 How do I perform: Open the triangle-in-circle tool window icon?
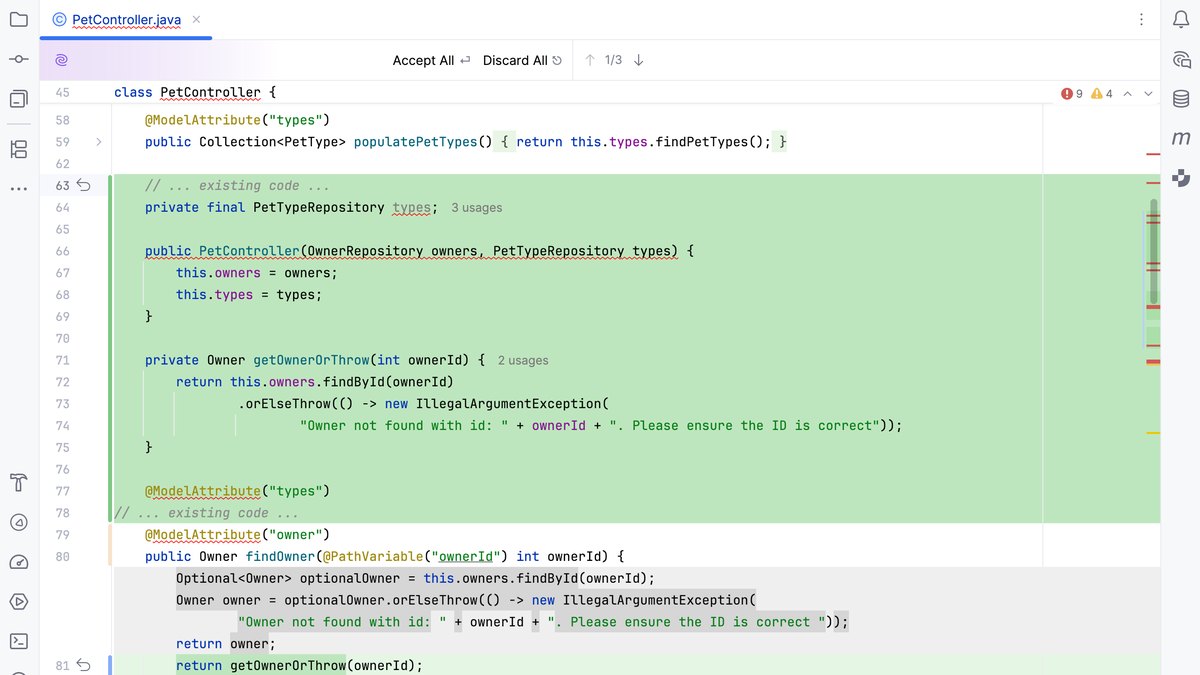[x=18, y=523]
